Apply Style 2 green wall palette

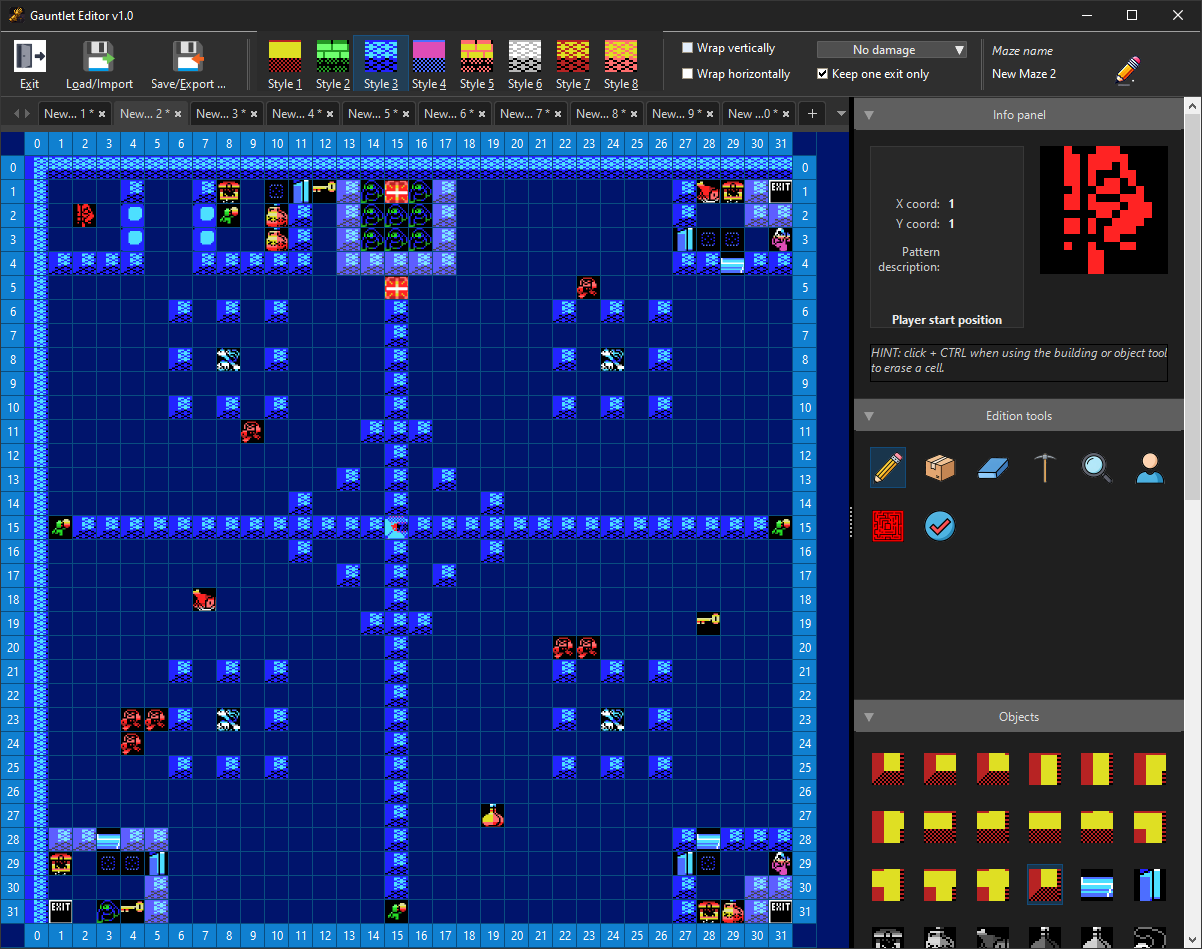(x=333, y=65)
